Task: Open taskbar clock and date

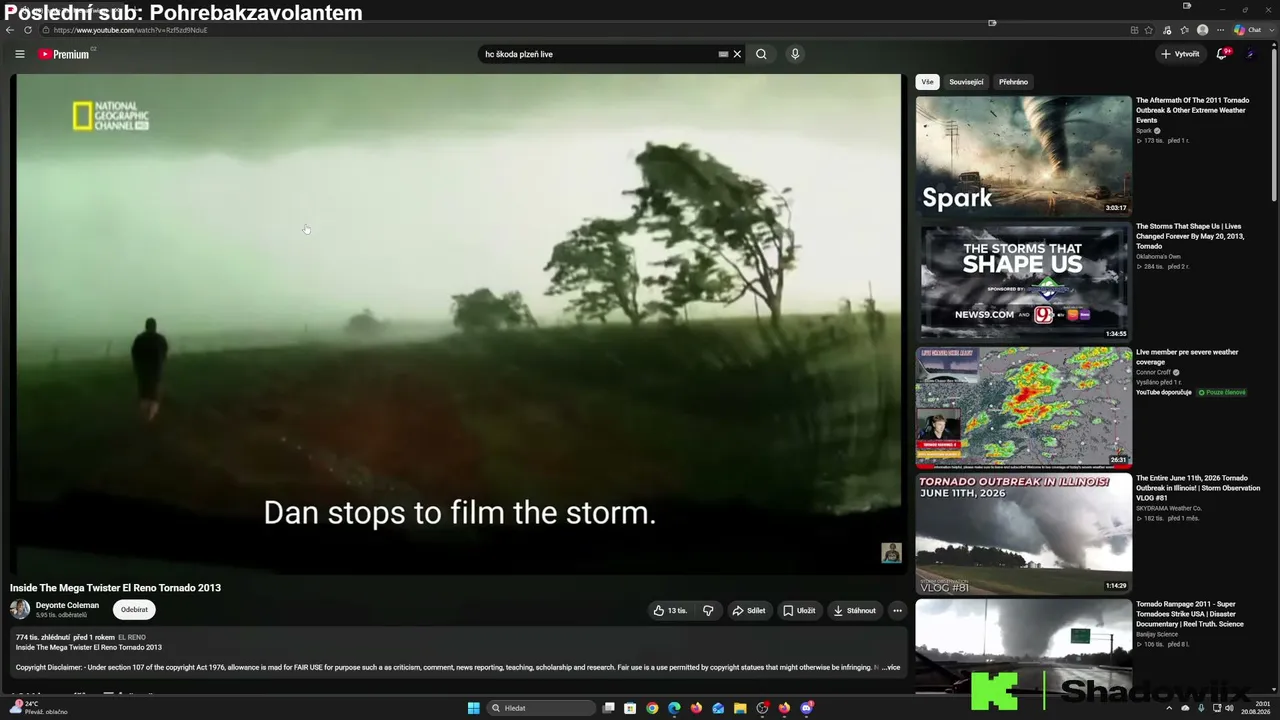Action: [x=1255, y=708]
